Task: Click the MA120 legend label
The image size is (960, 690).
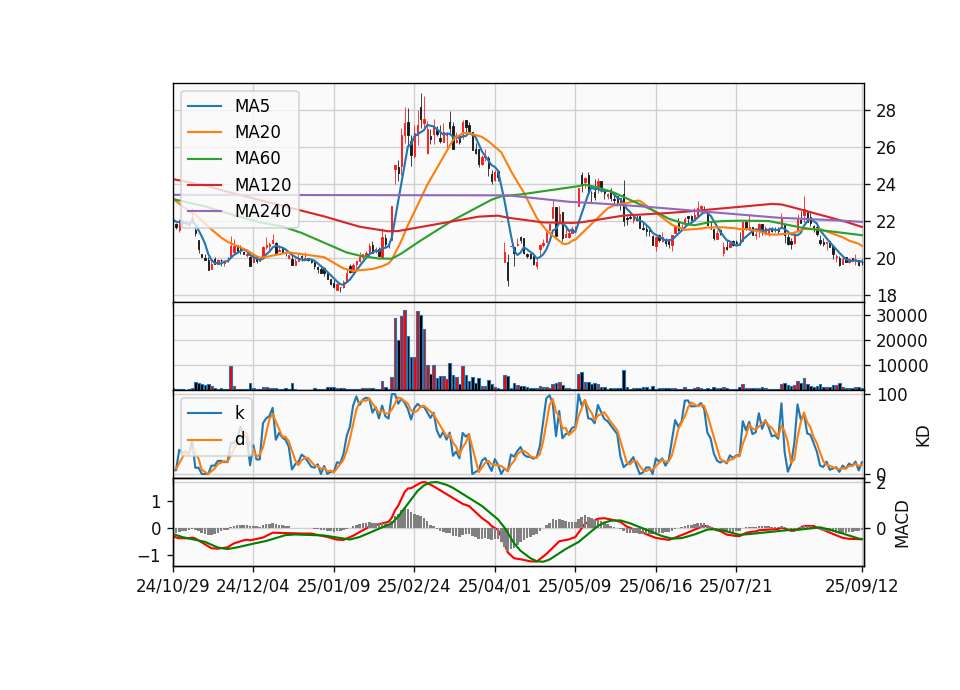Action: tap(263, 184)
